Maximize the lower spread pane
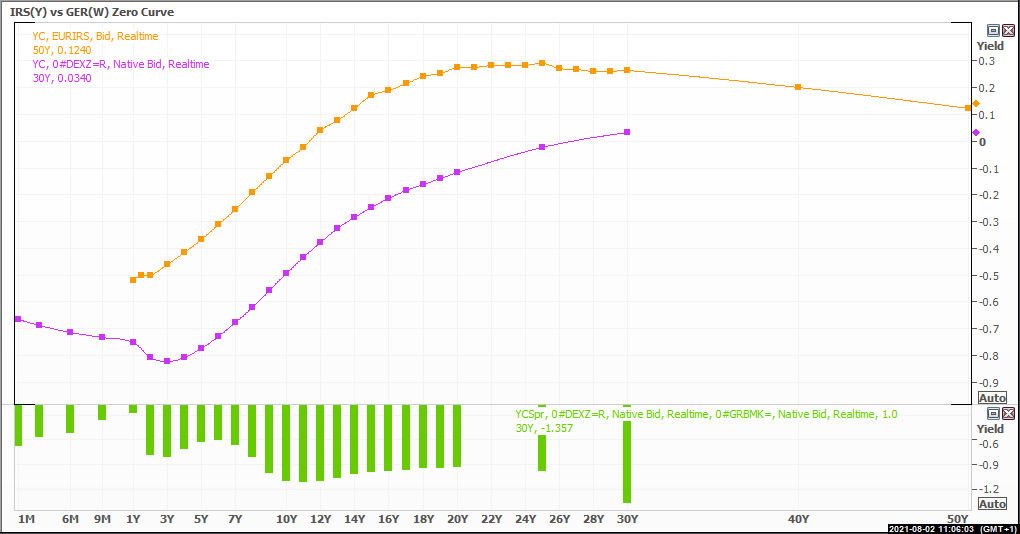Viewport: 1020px width, 534px height. (993, 414)
